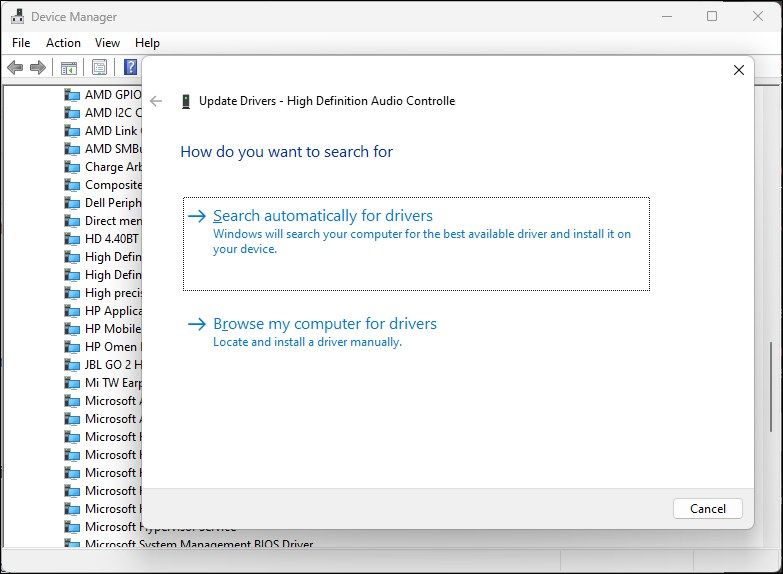Click the Forward arrow toolbar icon
This screenshot has height=574, width=783.
click(x=38, y=67)
